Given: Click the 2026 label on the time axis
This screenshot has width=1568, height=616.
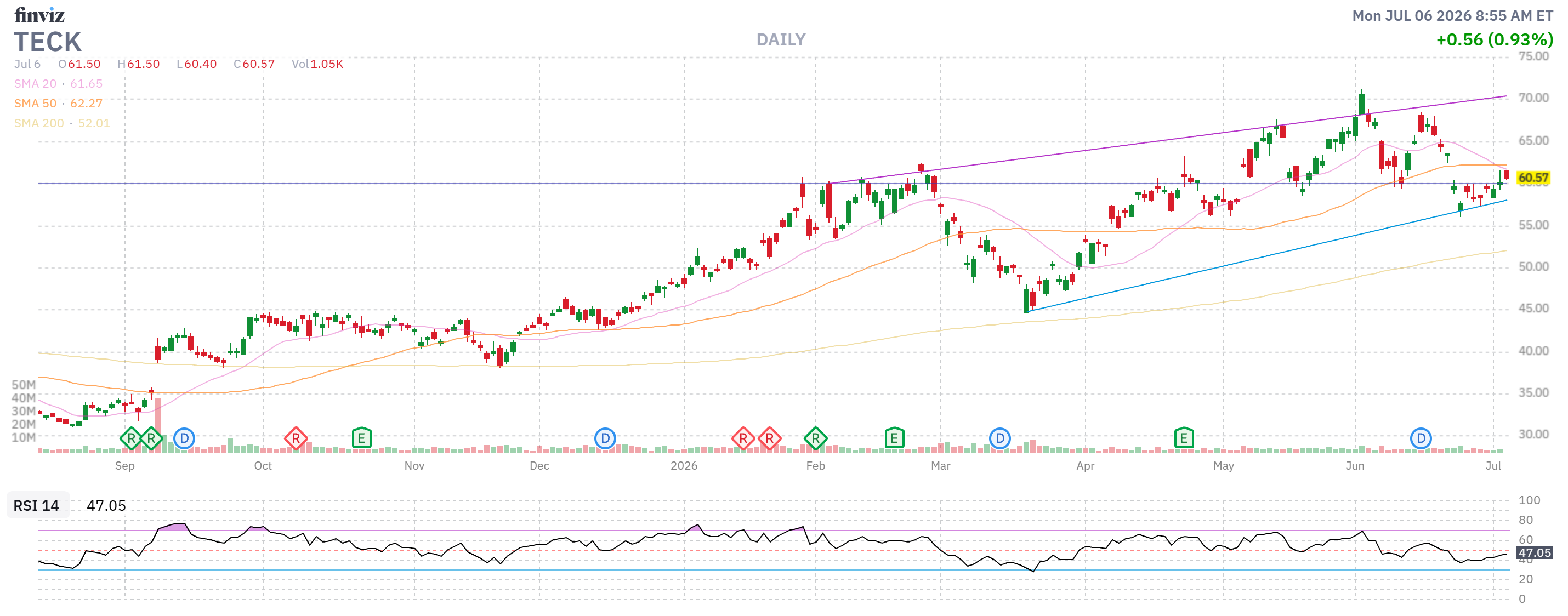Looking at the screenshot, I should coord(684,466).
